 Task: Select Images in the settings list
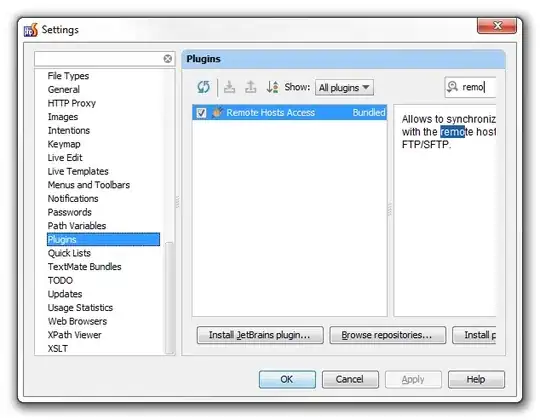click(63, 117)
